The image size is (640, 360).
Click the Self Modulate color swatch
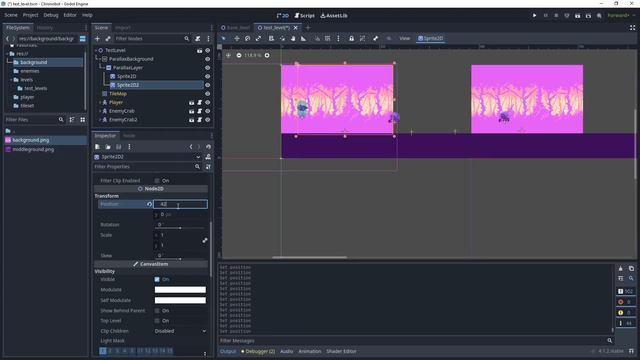pos(180,300)
